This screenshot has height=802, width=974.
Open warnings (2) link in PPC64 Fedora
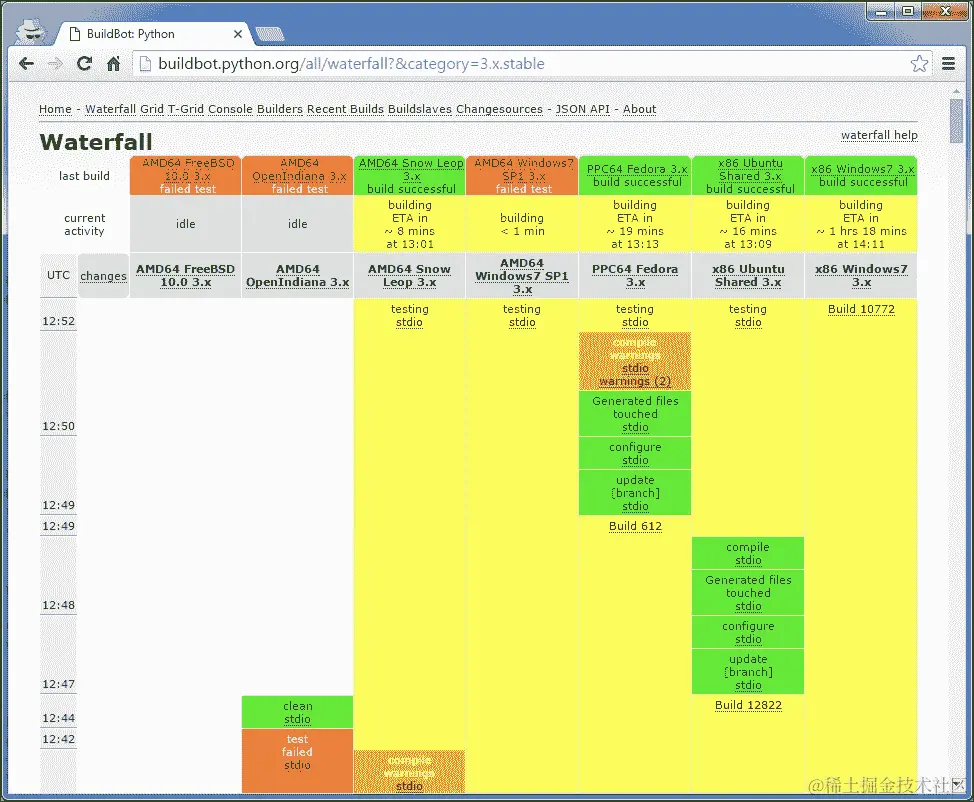click(x=635, y=381)
